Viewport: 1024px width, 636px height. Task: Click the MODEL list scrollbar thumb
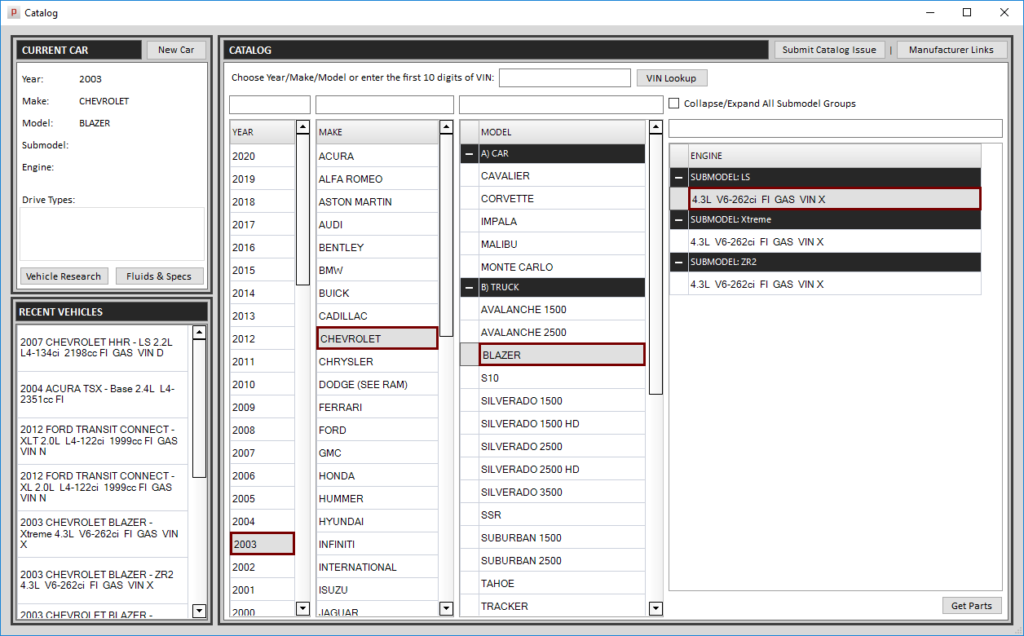click(656, 264)
